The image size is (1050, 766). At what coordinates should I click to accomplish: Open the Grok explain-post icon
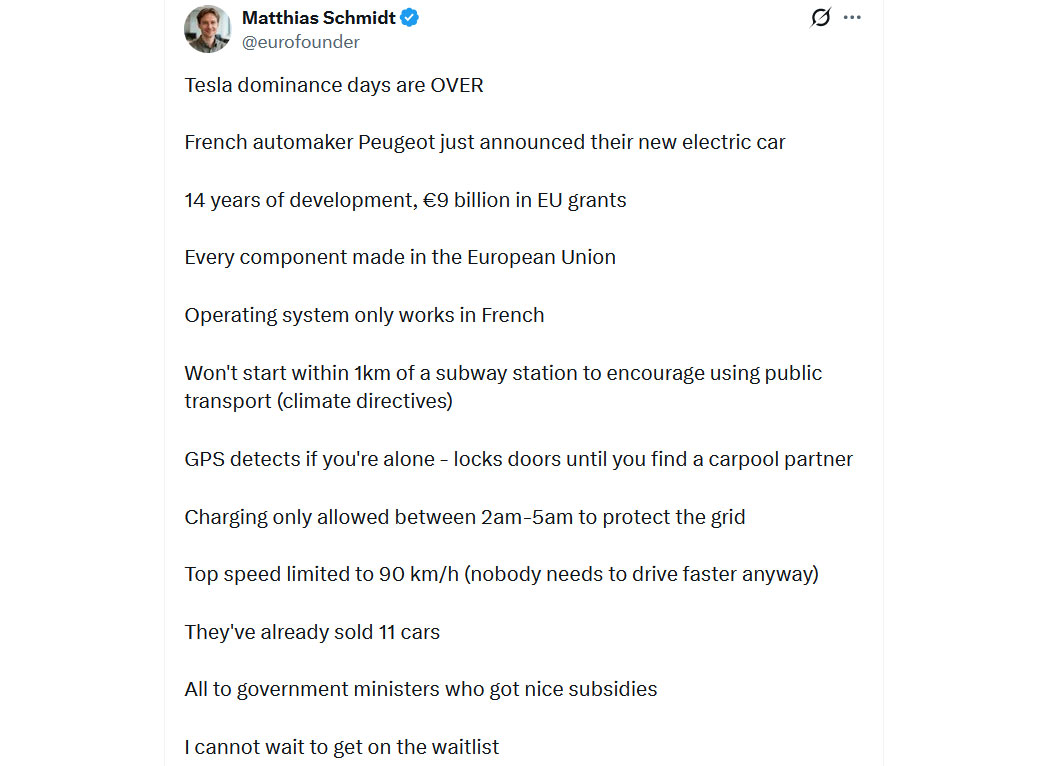click(x=820, y=18)
